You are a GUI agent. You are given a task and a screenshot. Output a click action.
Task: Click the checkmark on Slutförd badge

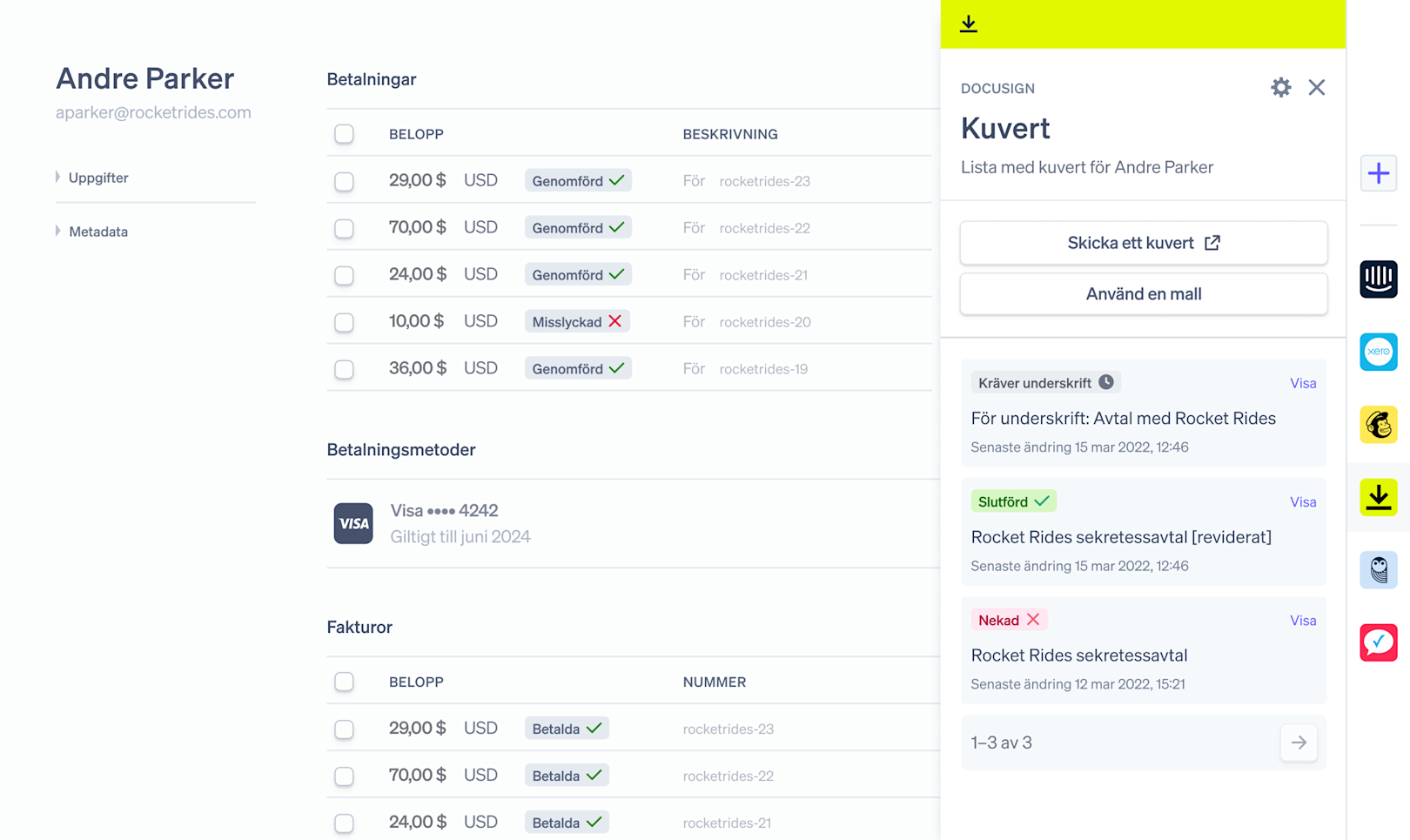click(1042, 501)
